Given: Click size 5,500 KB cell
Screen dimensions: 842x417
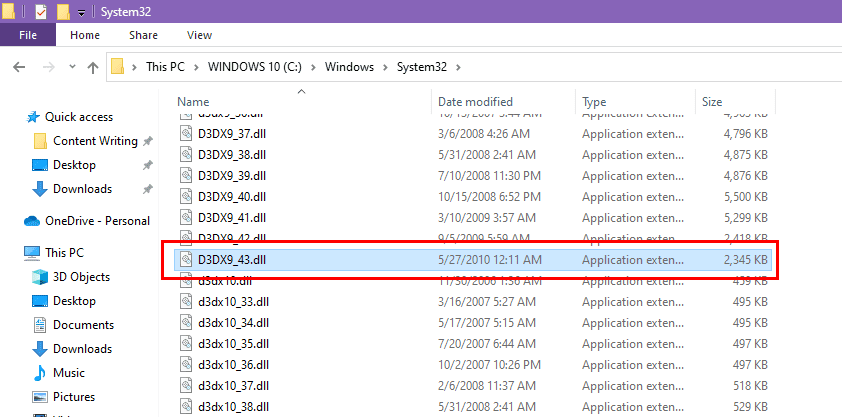Looking at the screenshot, I should coord(746,197).
